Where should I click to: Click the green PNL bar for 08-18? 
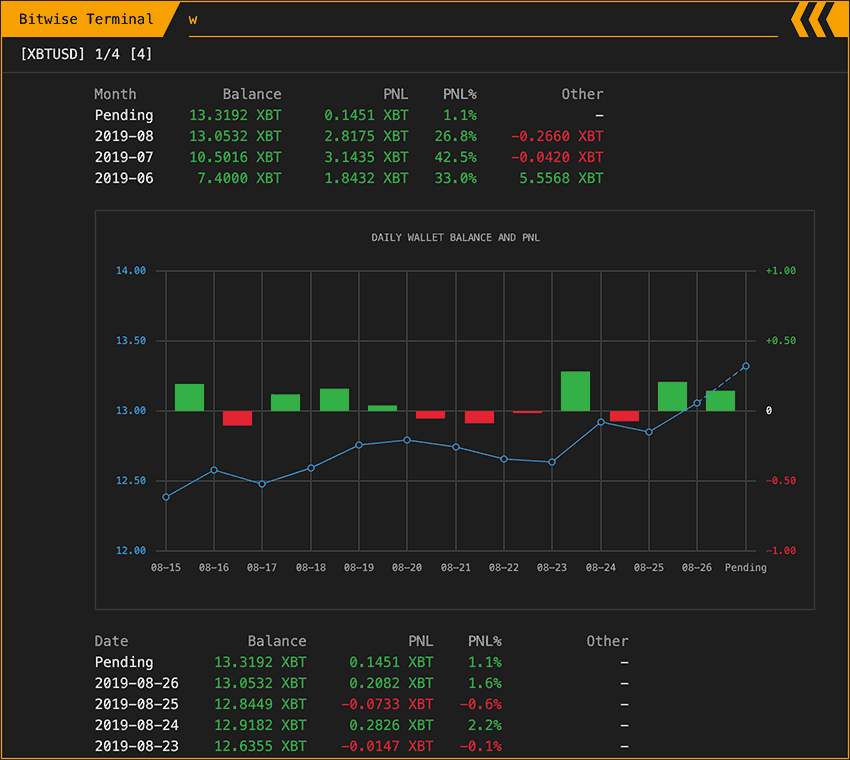pos(334,400)
